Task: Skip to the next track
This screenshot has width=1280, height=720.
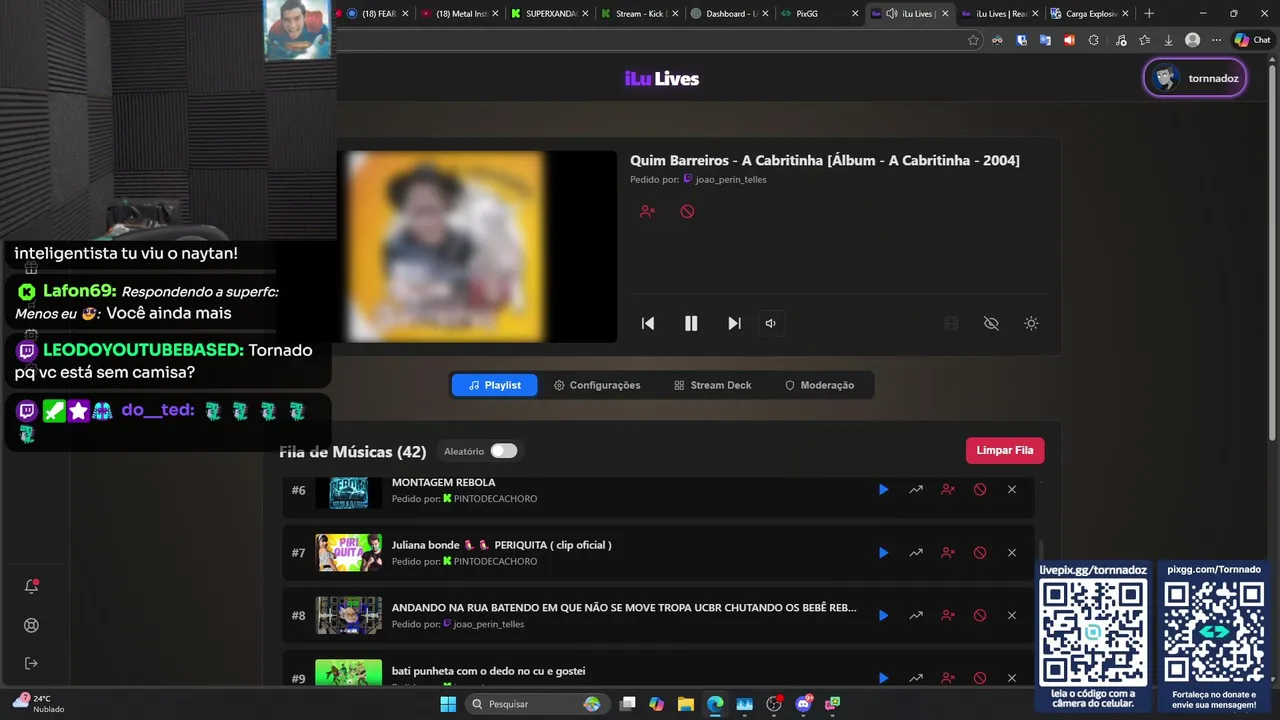Action: click(x=734, y=323)
